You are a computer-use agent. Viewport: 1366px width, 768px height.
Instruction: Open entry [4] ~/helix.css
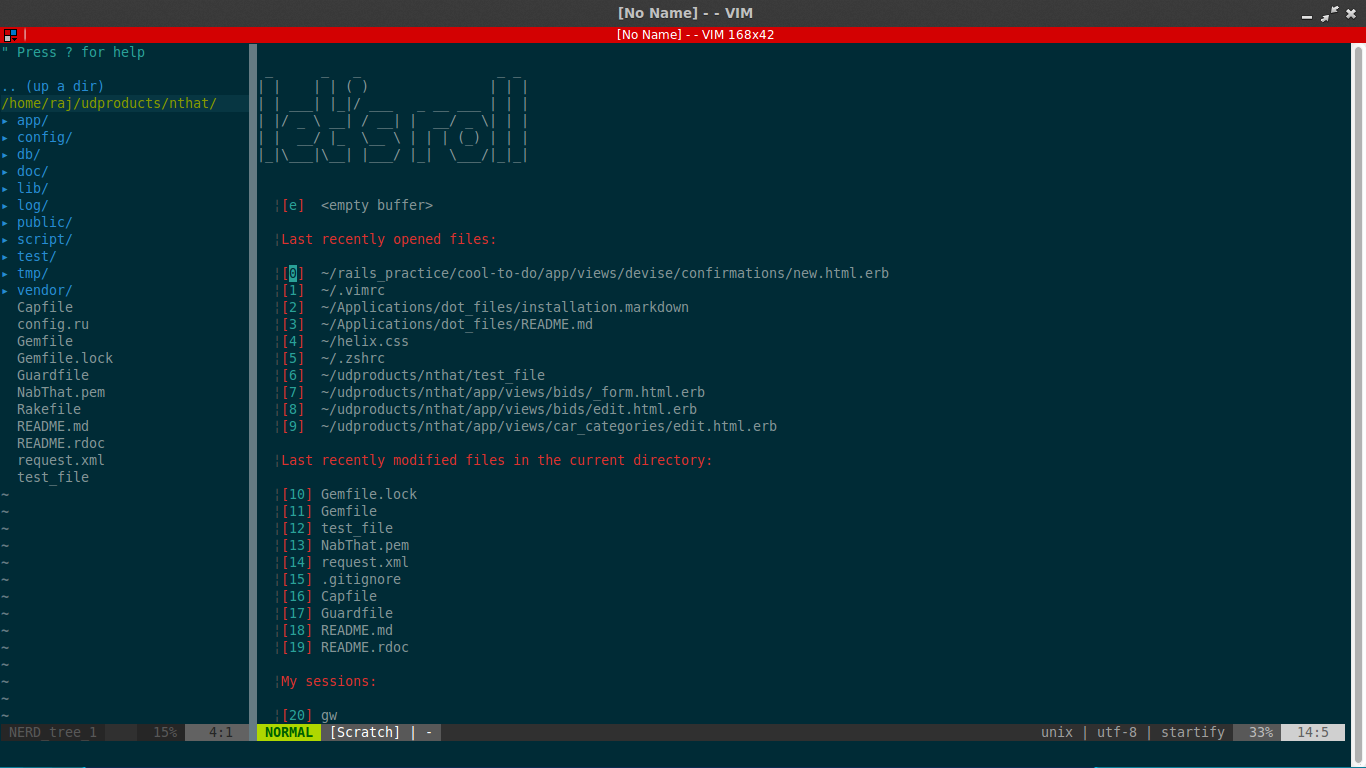pos(345,342)
